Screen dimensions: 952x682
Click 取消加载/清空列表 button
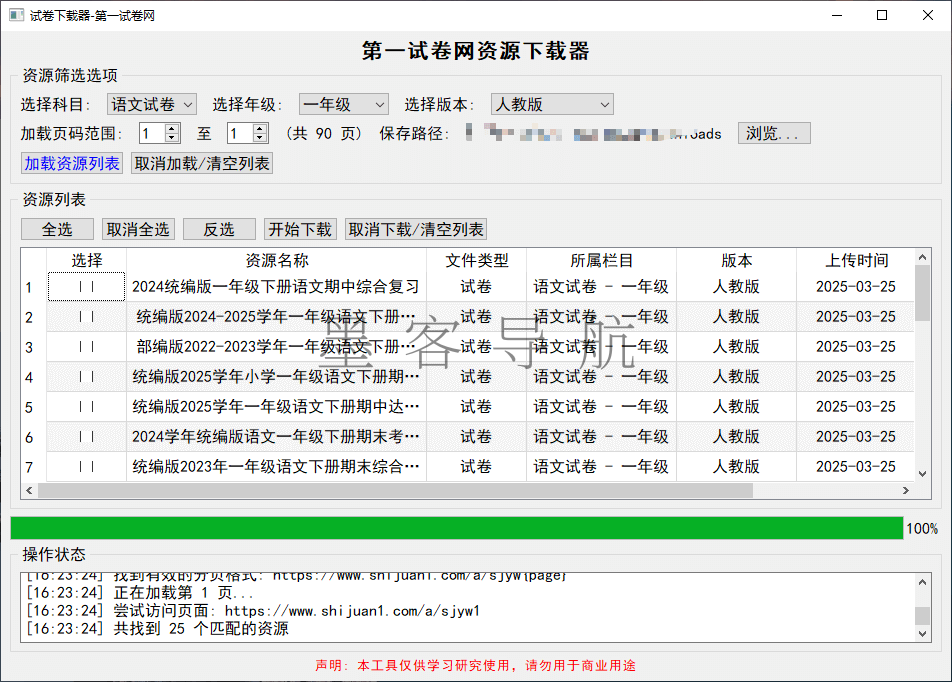[x=202, y=163]
